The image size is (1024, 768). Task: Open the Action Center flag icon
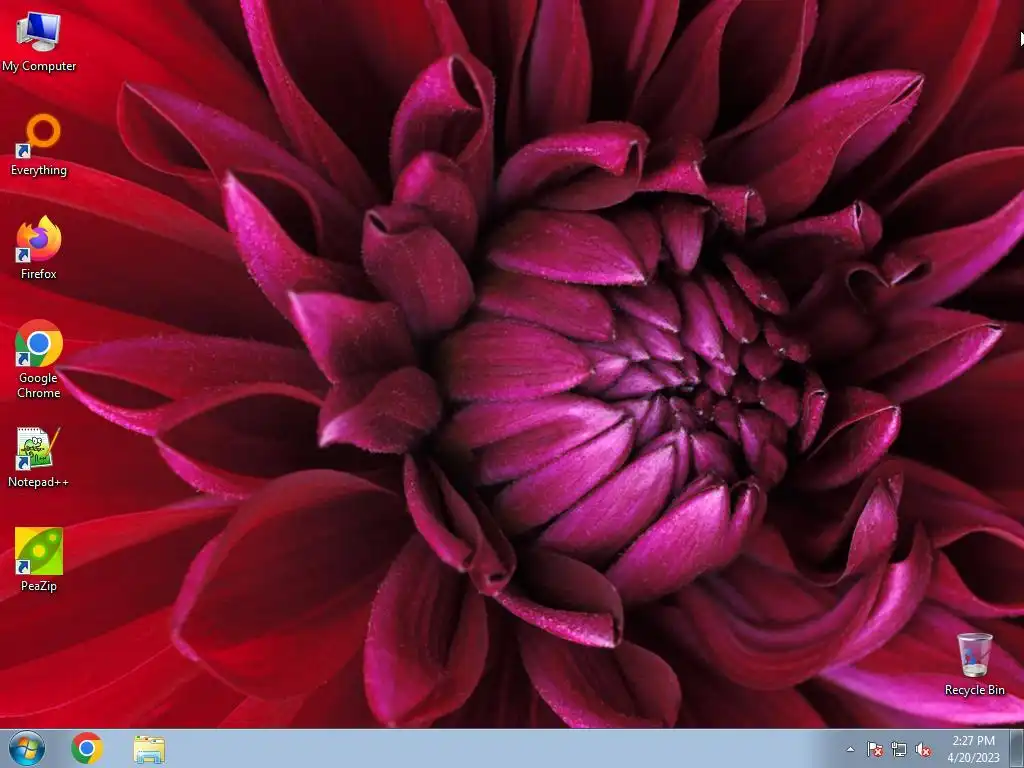point(875,749)
